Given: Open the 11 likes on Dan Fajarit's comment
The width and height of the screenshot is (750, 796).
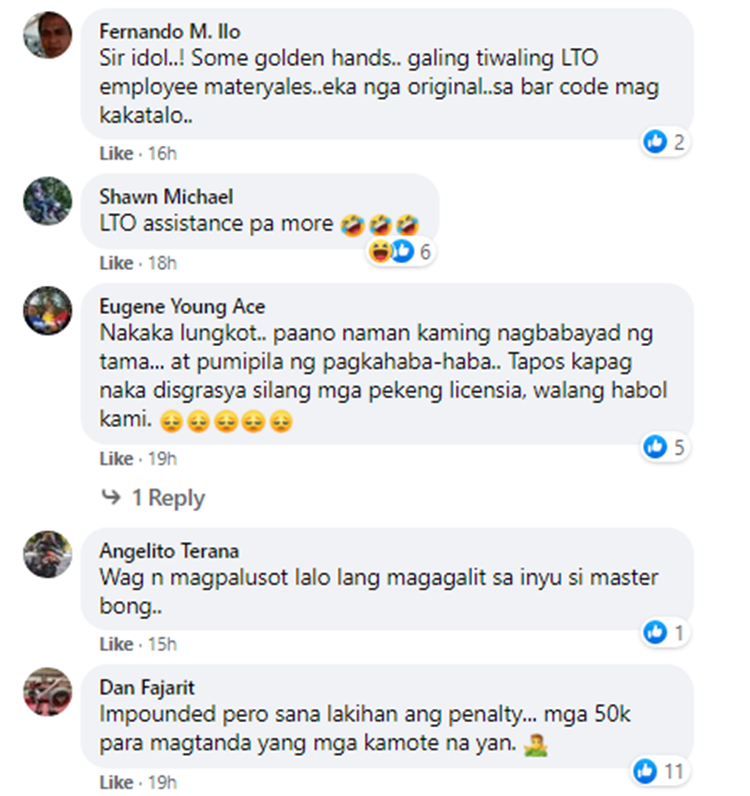Looking at the screenshot, I should point(660,772).
